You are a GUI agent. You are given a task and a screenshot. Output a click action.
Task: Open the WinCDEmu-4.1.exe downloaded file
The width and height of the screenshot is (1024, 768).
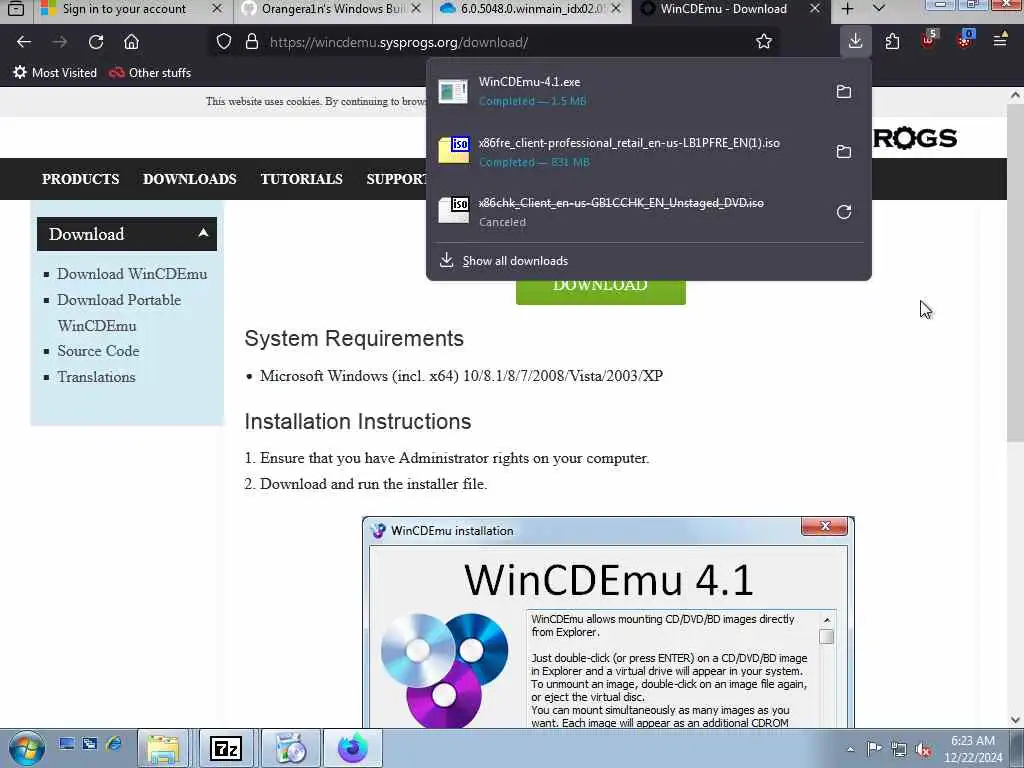[627, 91]
